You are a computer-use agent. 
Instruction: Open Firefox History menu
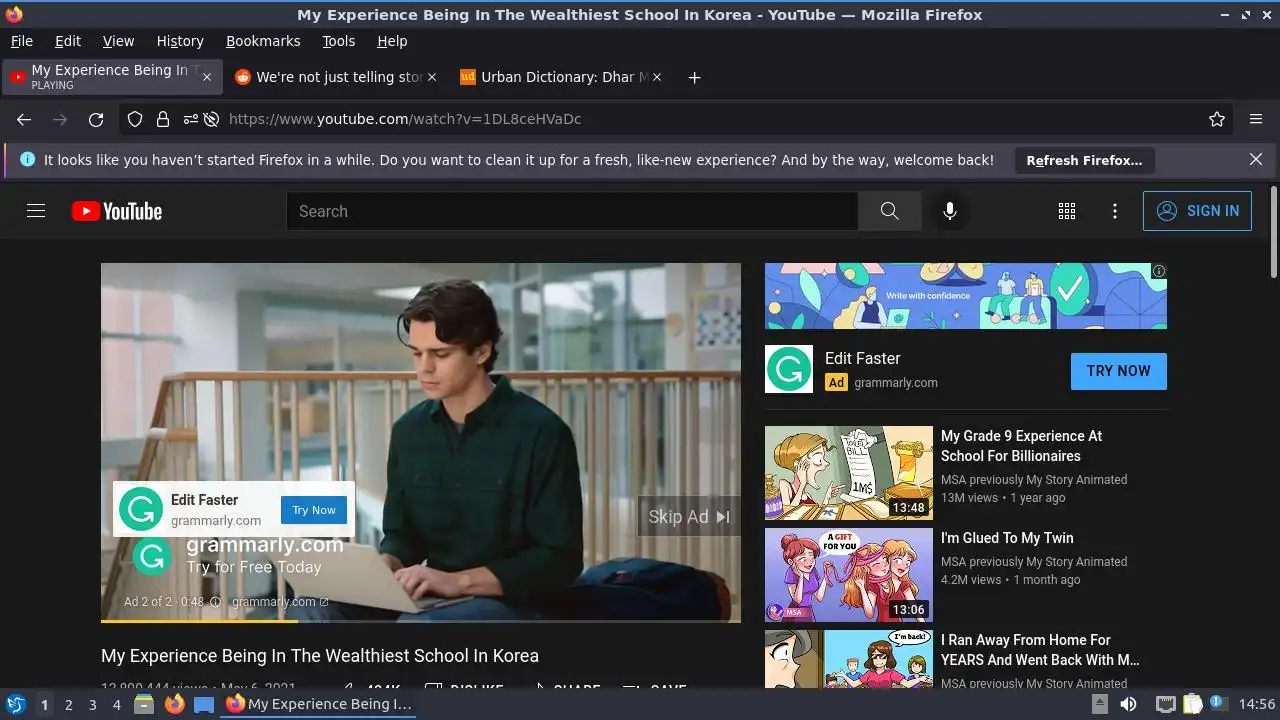180,41
